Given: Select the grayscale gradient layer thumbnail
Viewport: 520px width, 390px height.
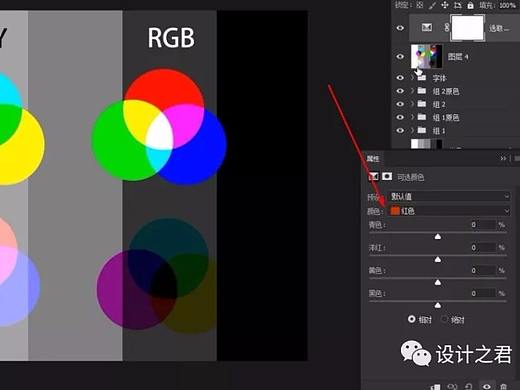Looking at the screenshot, I should pyautogui.click(x=427, y=144).
